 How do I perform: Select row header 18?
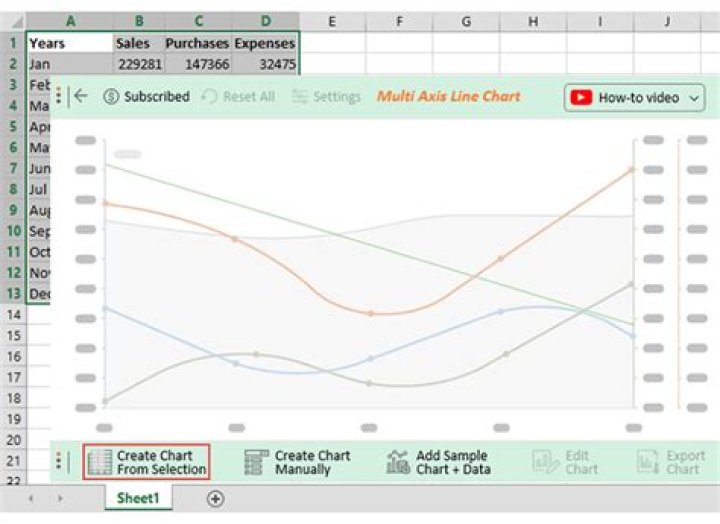[14, 398]
